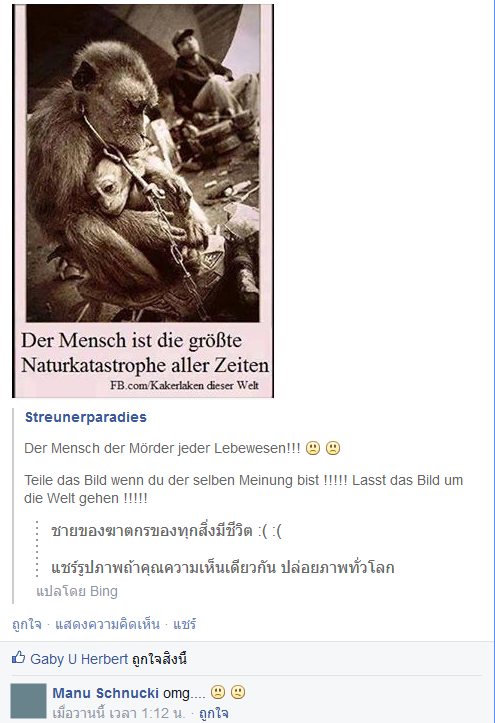The width and height of the screenshot is (495, 723).
Task: Click the first sad emoji in Manu's comment
Action: [x=218, y=692]
